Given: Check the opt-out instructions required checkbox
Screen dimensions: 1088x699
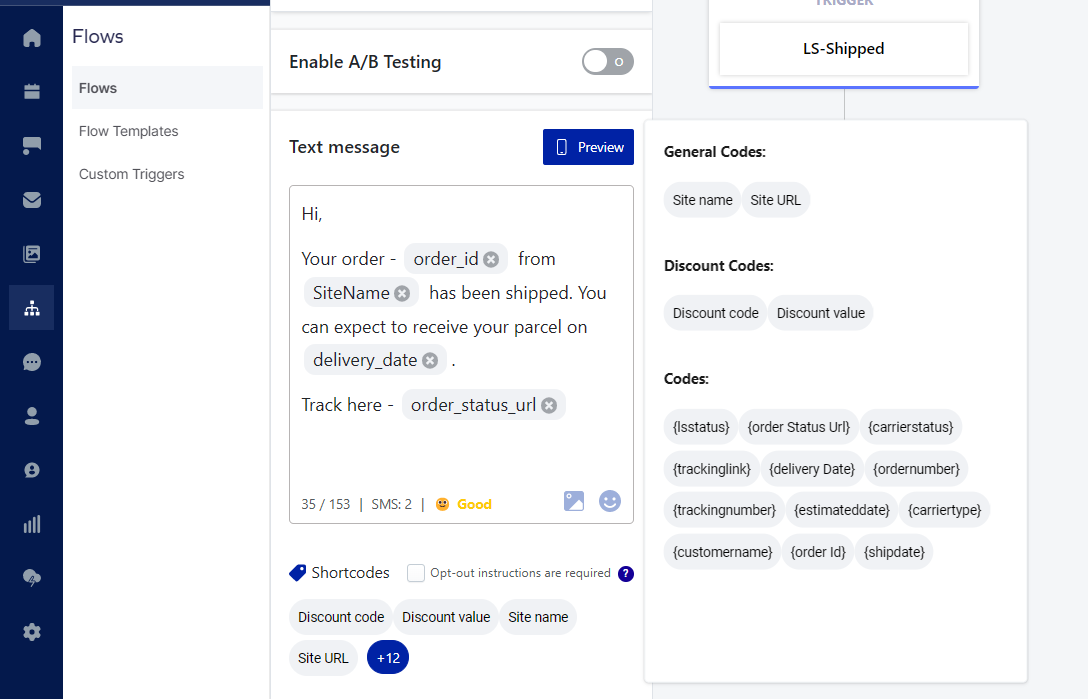Looking at the screenshot, I should tap(416, 573).
